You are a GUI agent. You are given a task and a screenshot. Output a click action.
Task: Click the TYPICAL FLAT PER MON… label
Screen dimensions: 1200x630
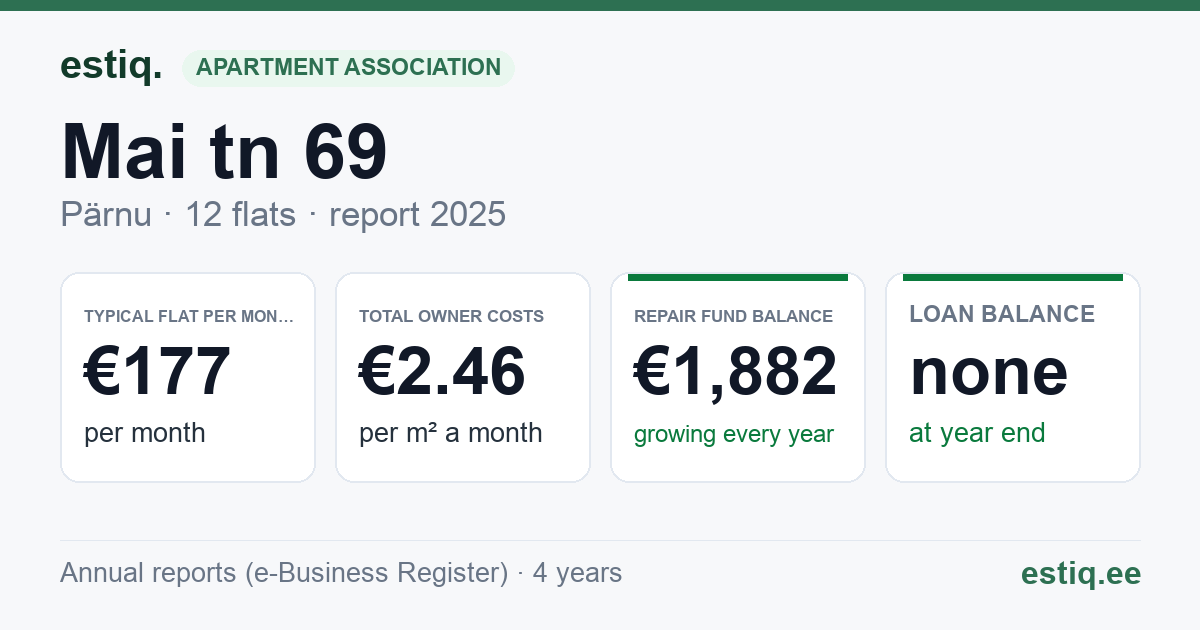click(189, 316)
